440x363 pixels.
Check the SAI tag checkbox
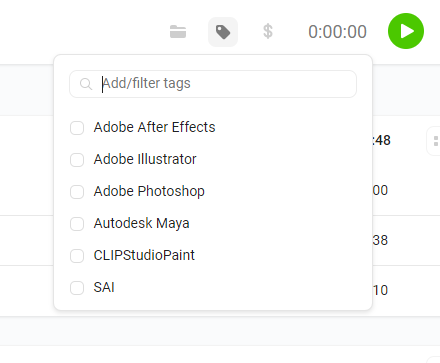point(77,288)
